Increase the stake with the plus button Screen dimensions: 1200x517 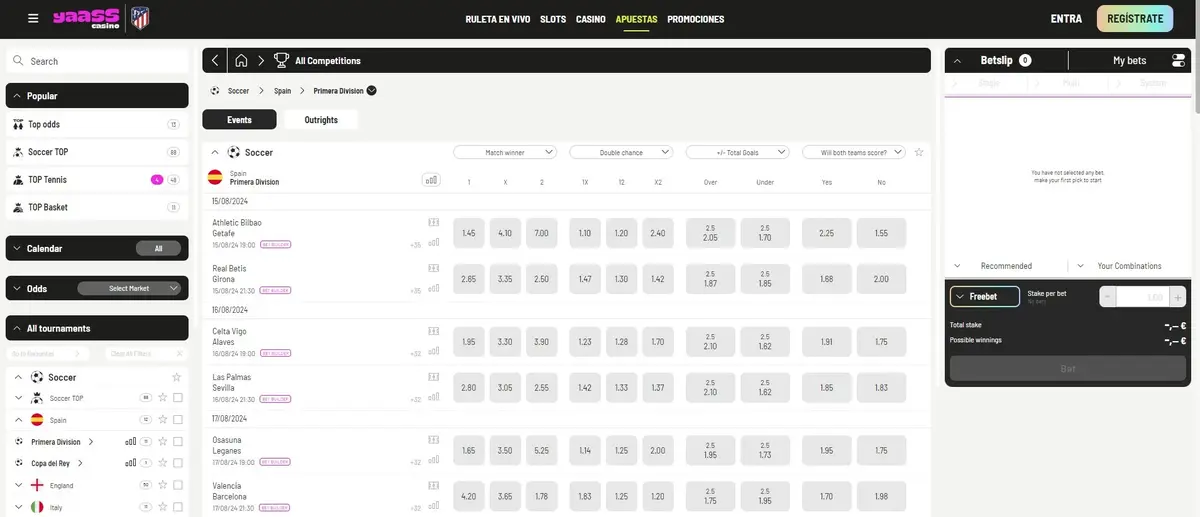coord(1178,296)
